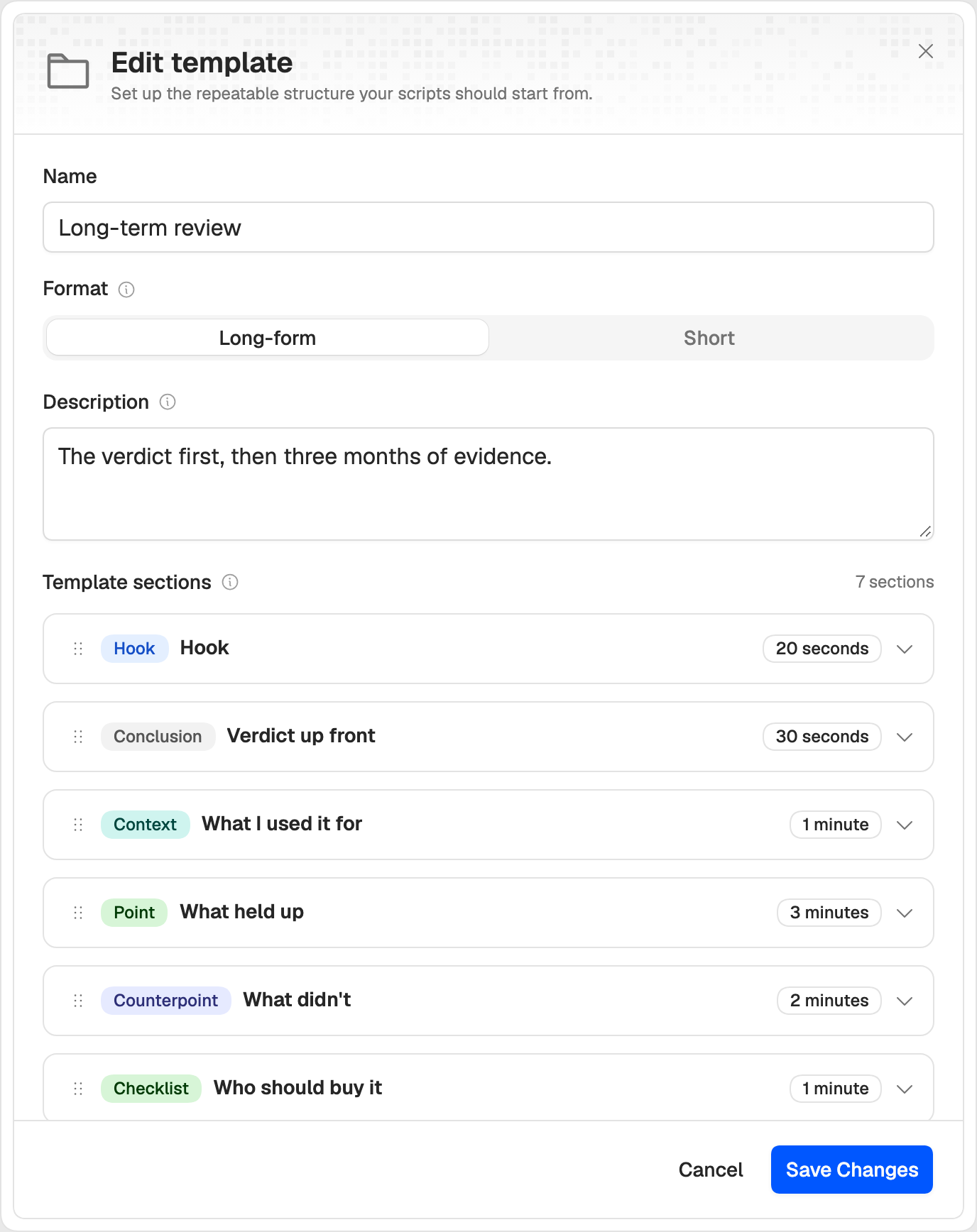Click the Name field containing Long-term review
Image resolution: width=977 pixels, height=1232 pixels.
pyautogui.click(x=488, y=228)
